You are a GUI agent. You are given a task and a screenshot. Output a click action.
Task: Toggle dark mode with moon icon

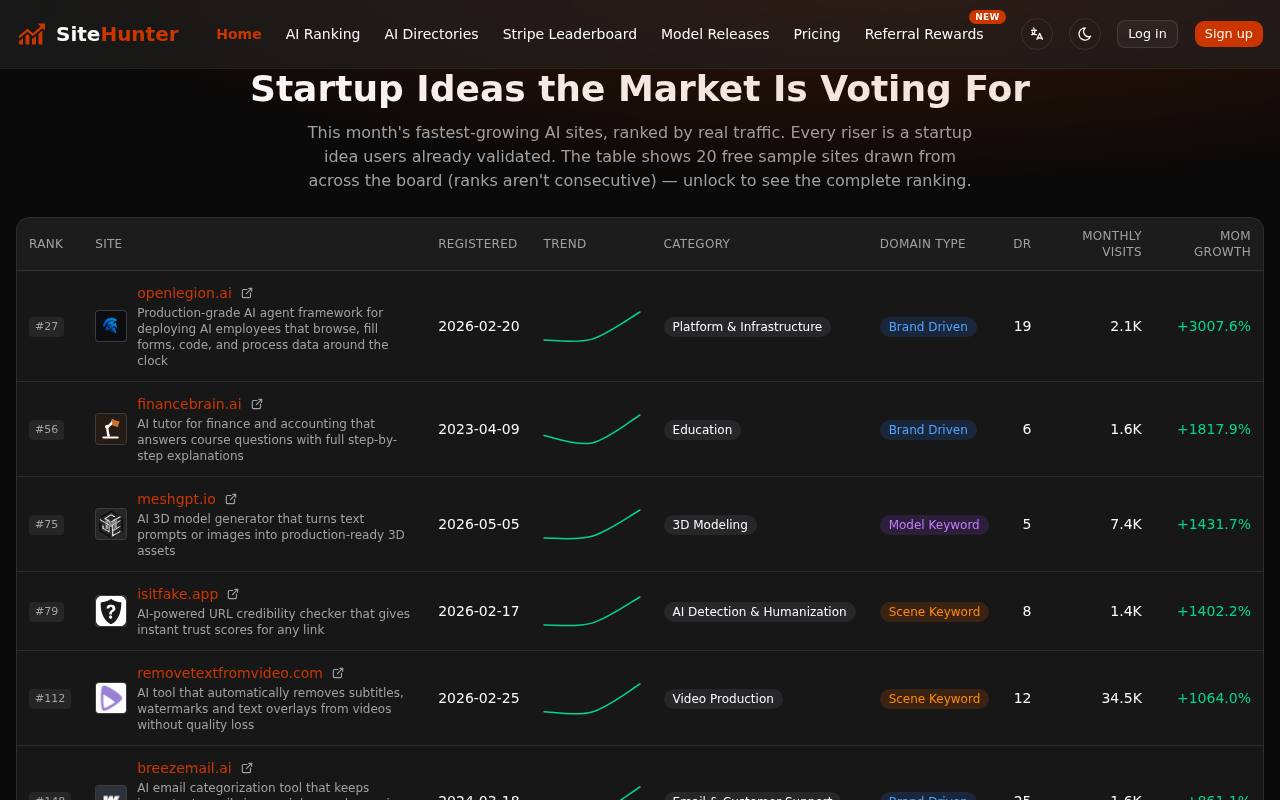(x=1085, y=34)
